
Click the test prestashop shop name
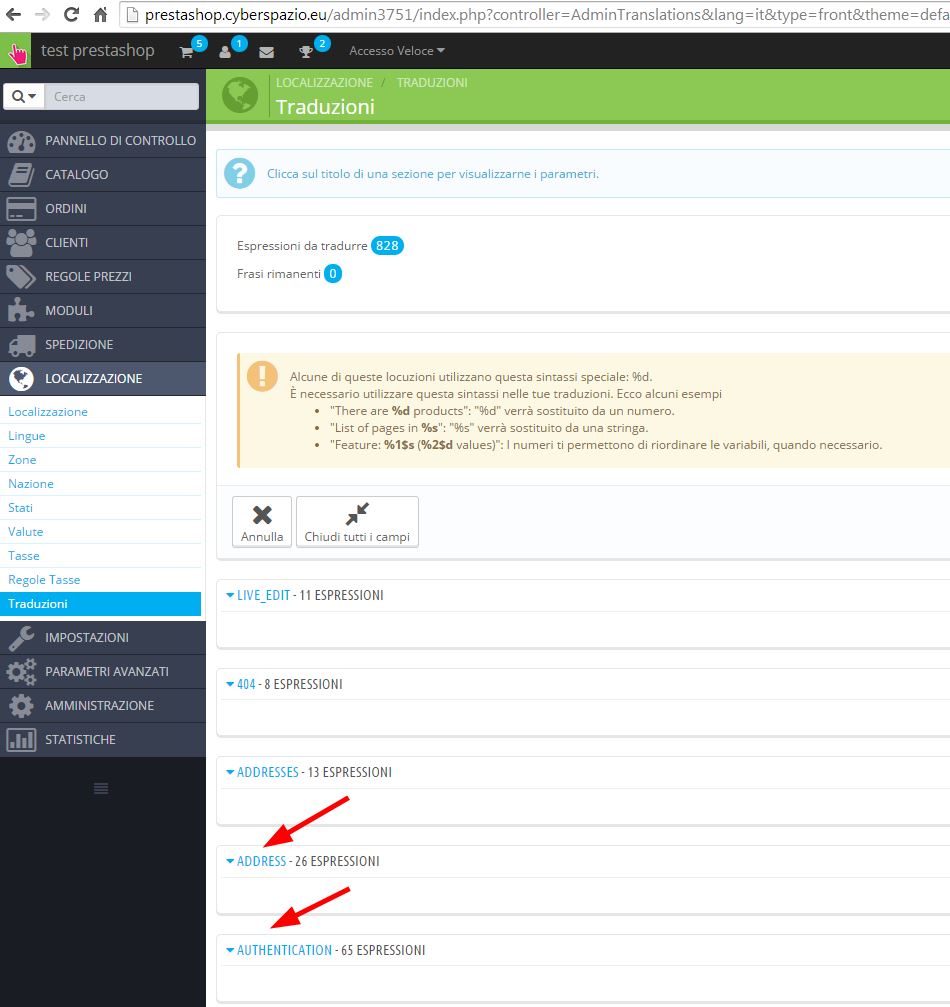click(x=98, y=51)
